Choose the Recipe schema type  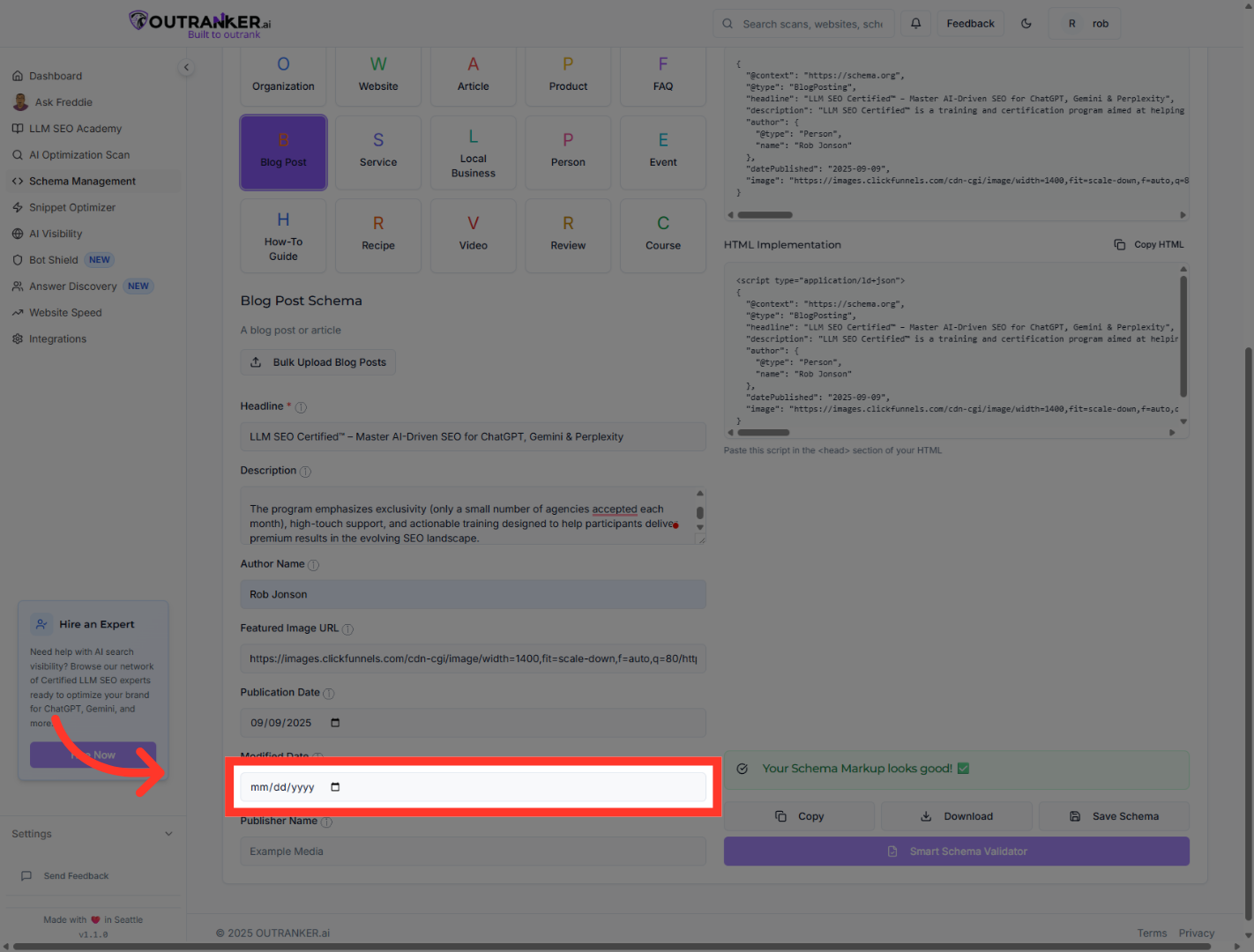pos(378,236)
